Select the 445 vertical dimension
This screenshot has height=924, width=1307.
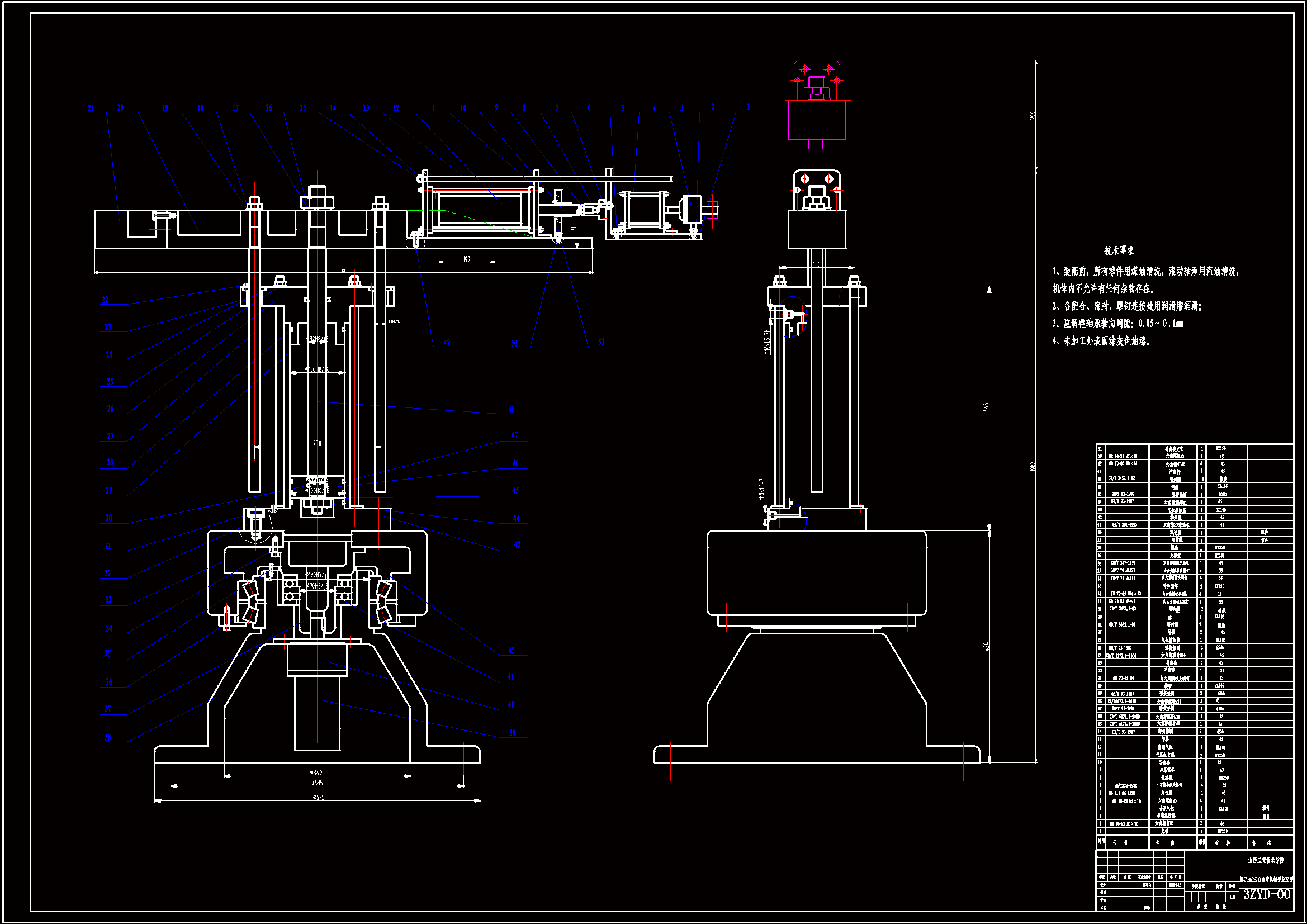pos(986,407)
